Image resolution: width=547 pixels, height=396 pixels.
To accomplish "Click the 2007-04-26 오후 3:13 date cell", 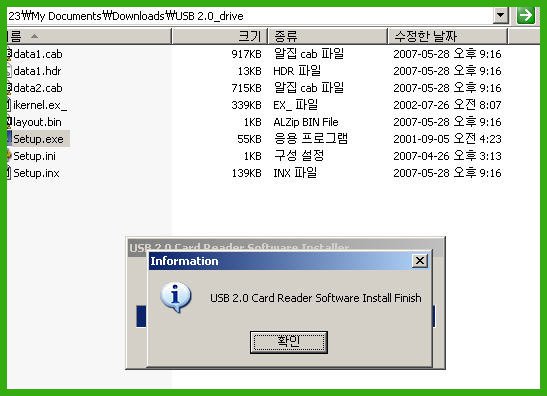I will coord(447,156).
